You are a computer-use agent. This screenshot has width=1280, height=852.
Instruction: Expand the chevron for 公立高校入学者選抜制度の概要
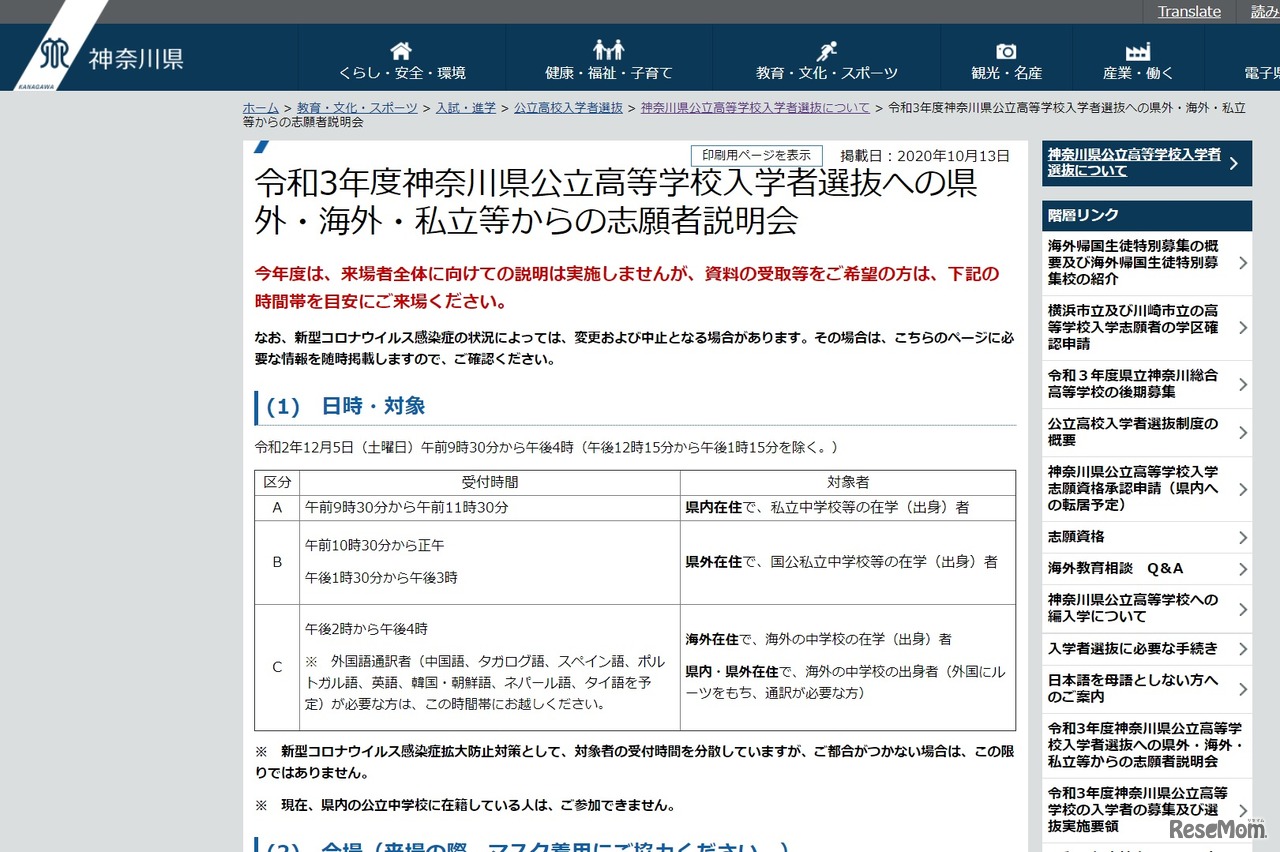click(x=1243, y=431)
